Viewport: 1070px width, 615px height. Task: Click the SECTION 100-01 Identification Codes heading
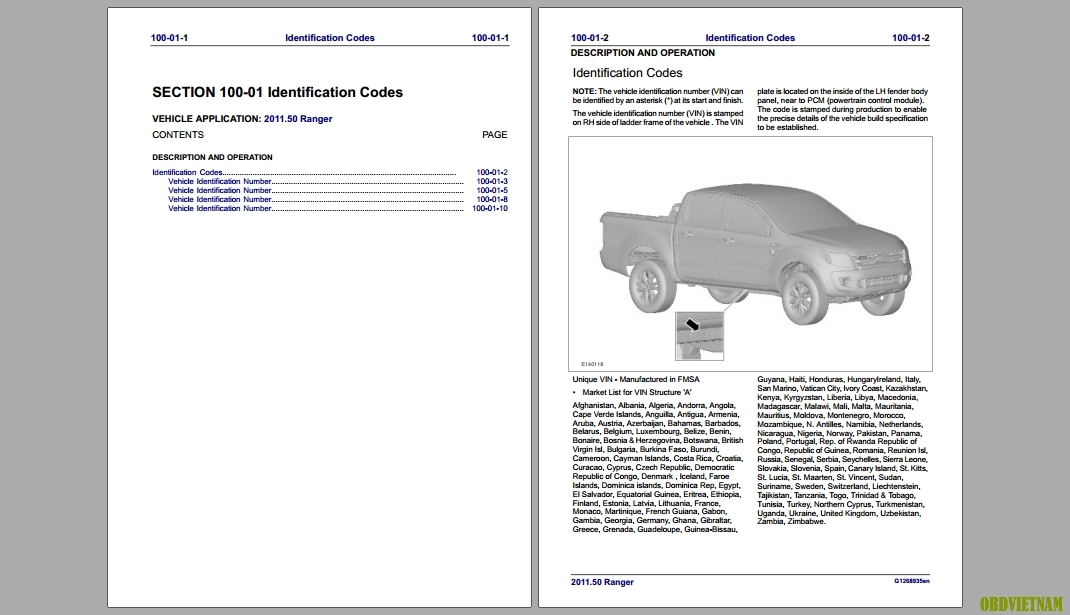pos(277,92)
